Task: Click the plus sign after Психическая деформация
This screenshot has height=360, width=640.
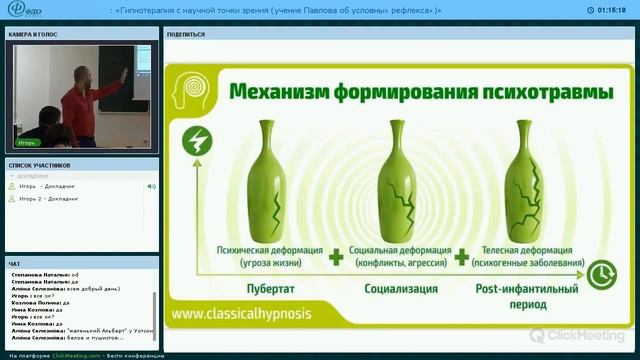Action: pos(336,257)
